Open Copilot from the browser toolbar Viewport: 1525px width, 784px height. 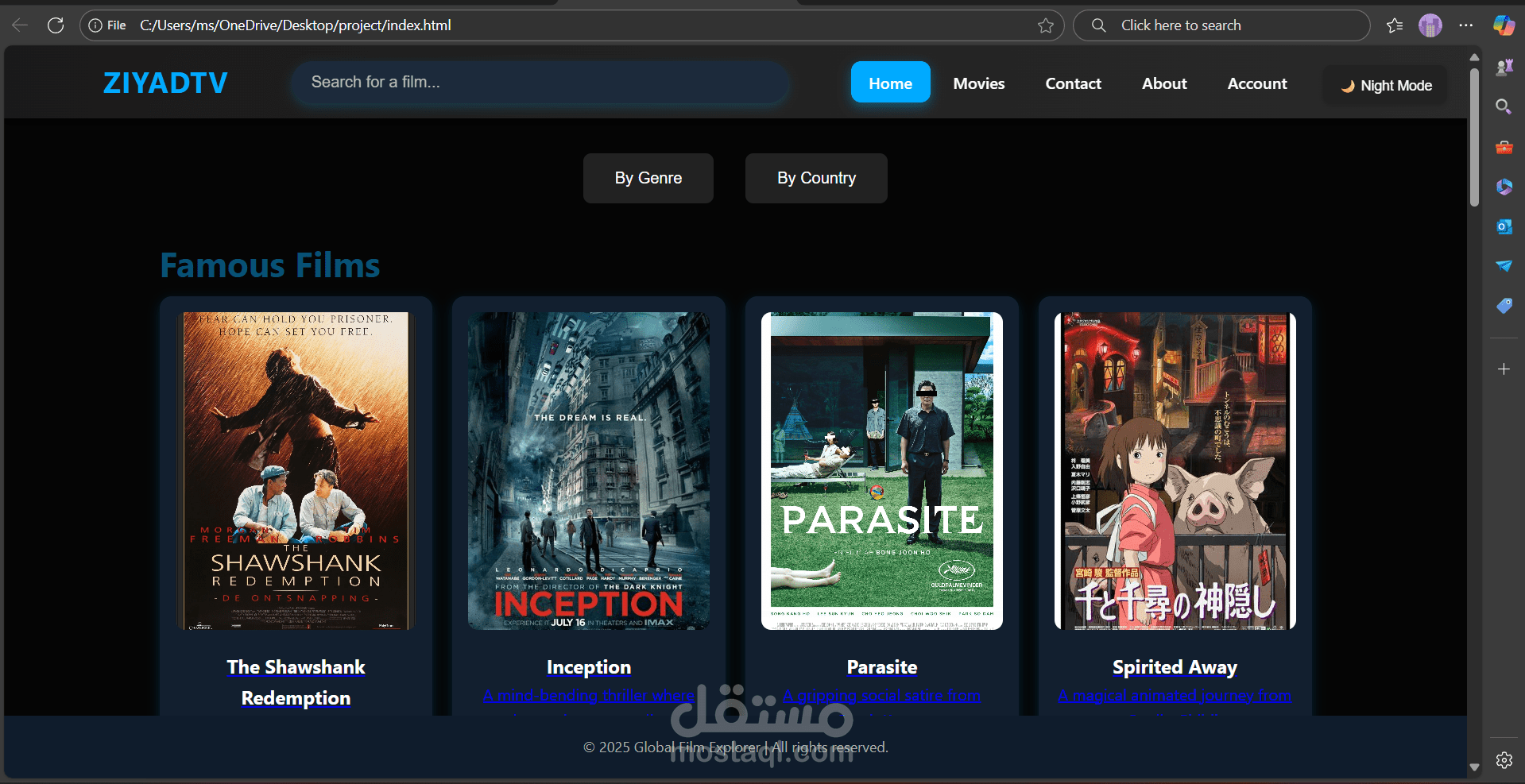[1504, 25]
